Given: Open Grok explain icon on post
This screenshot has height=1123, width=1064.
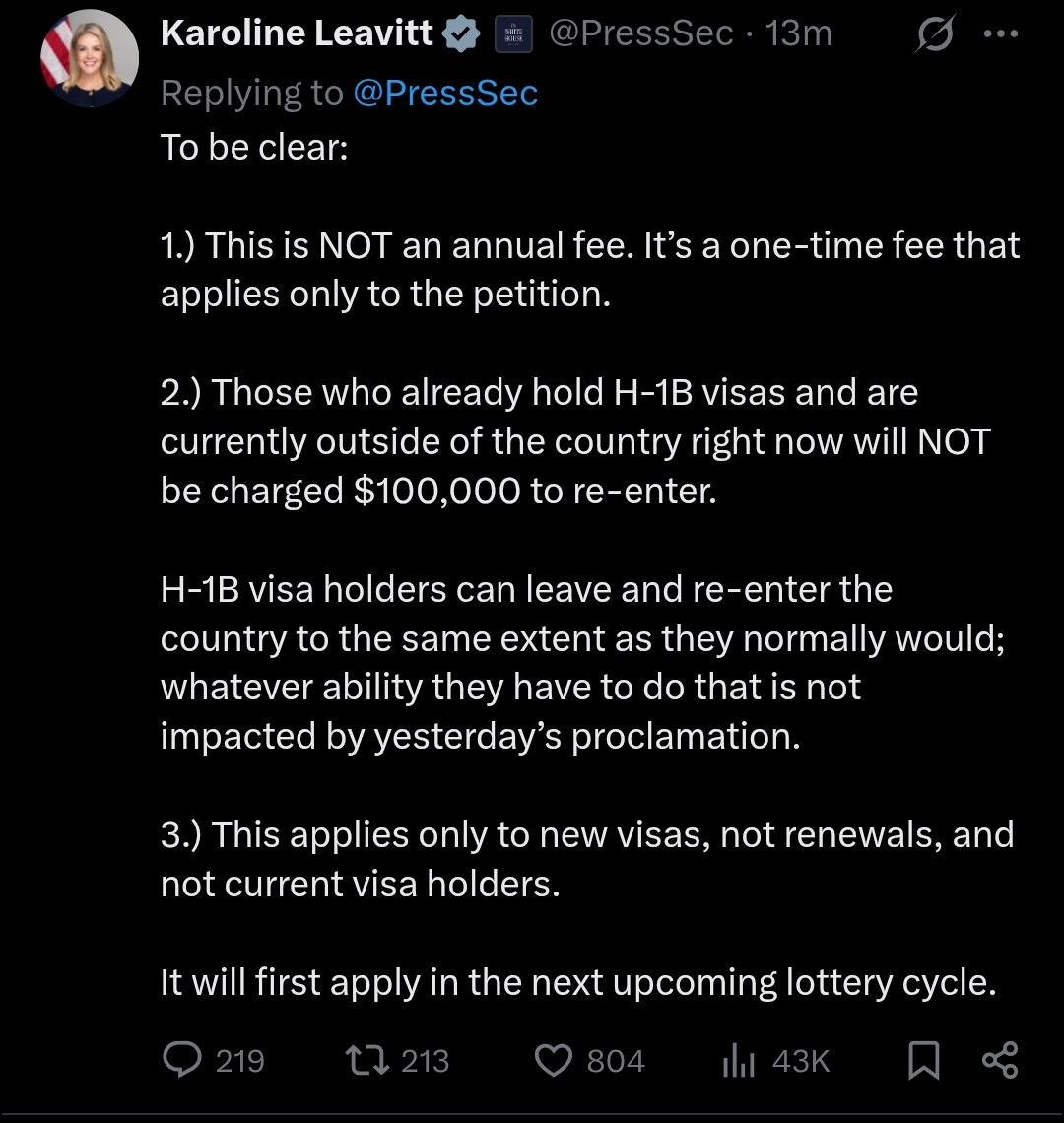Looking at the screenshot, I should coord(933,34).
